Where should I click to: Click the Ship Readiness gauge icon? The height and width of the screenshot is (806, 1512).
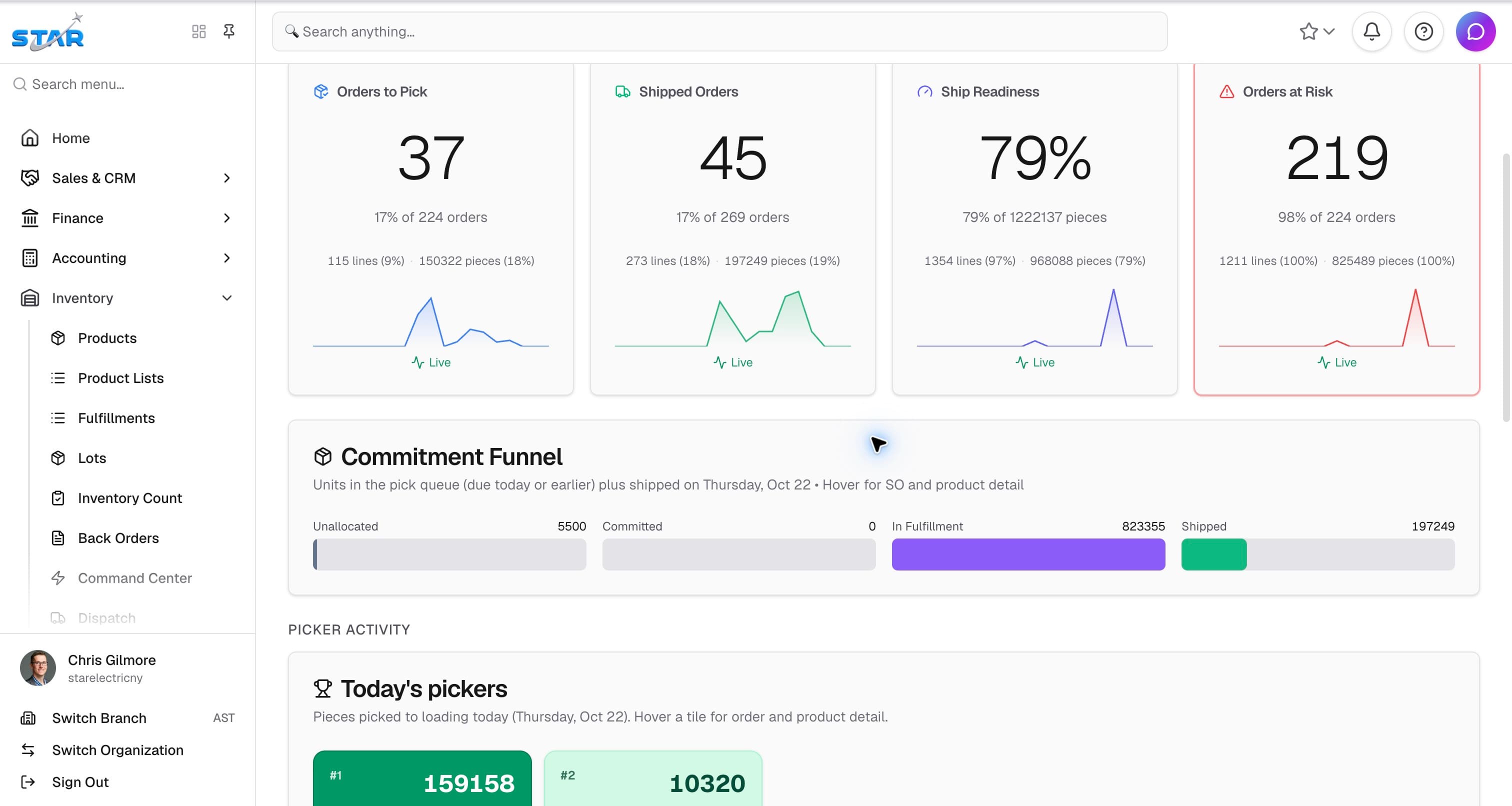924,92
